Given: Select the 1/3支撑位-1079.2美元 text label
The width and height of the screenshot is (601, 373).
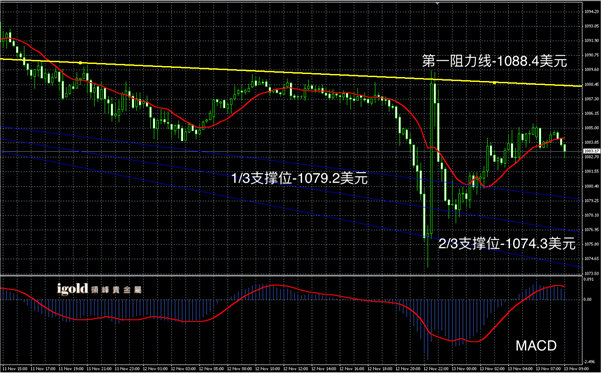Looking at the screenshot, I should click(300, 178).
